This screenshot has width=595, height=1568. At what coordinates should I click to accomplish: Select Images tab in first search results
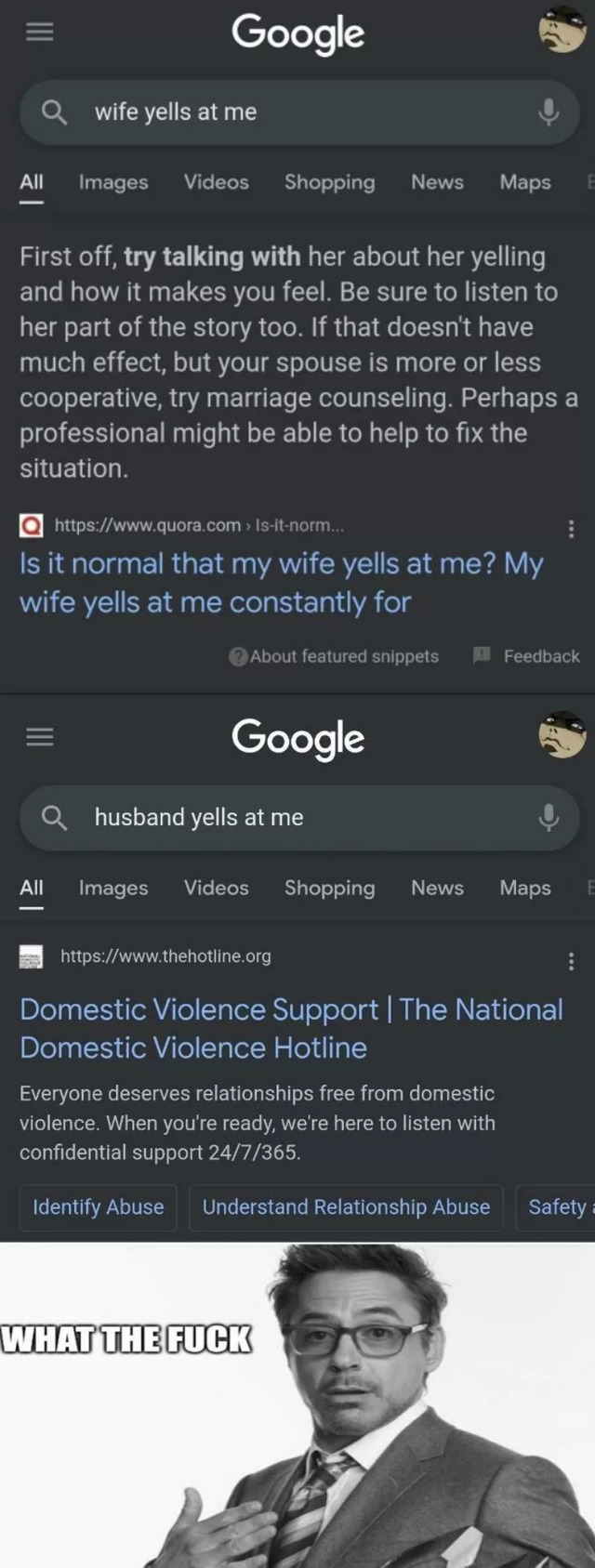(x=113, y=182)
